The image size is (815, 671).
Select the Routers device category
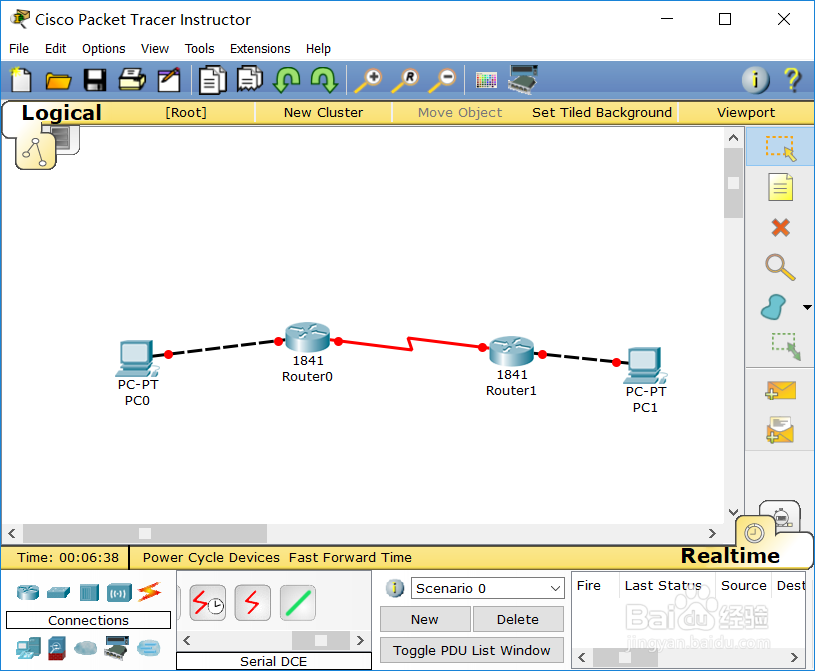[x=28, y=592]
